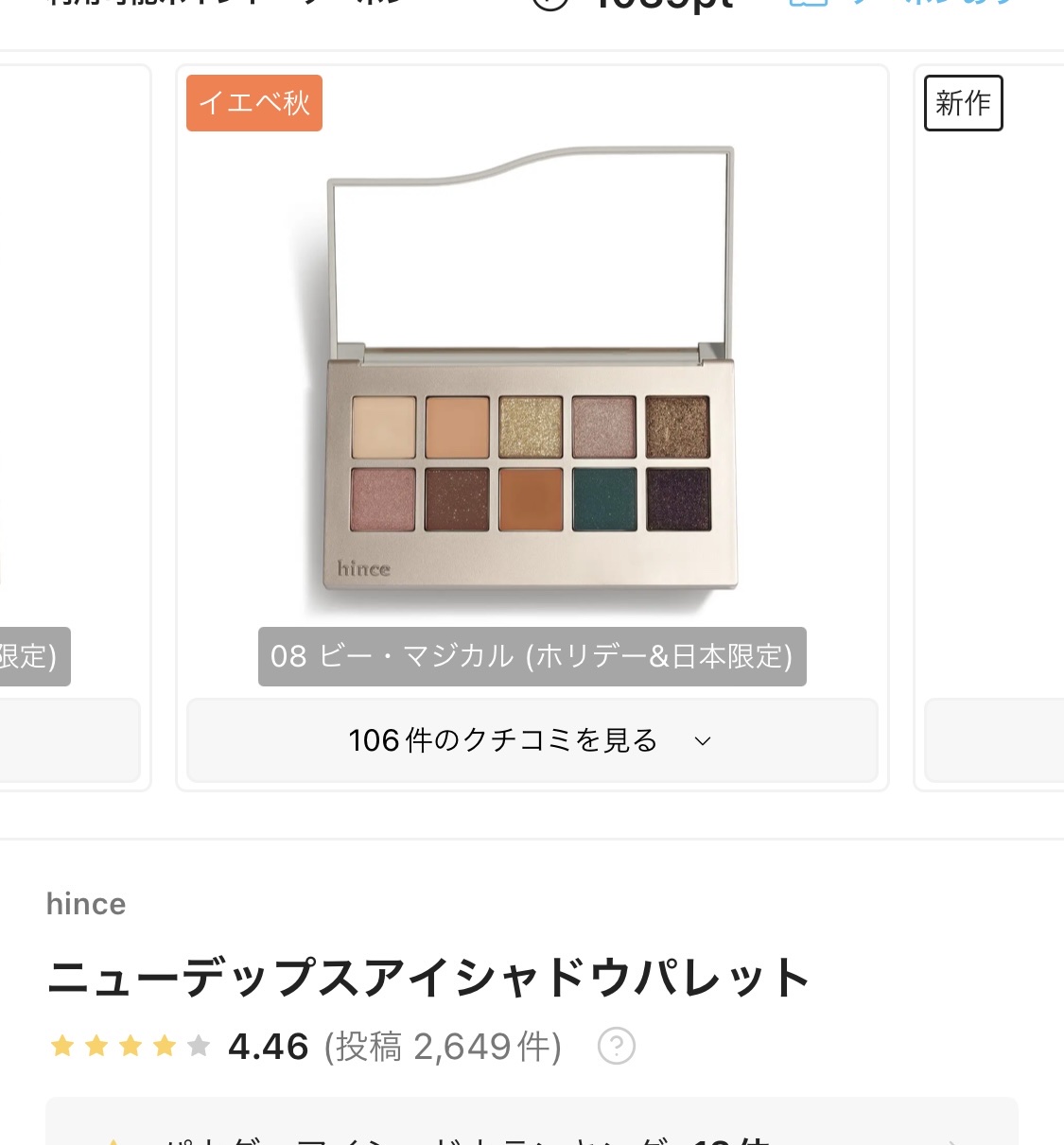Open the 投稿 2,649件 reviews count
Viewport: 1064px width, 1145px height.
point(443,1047)
